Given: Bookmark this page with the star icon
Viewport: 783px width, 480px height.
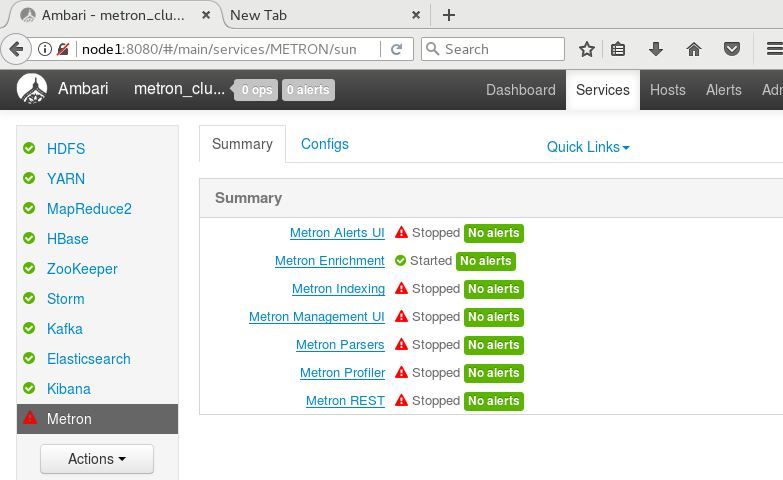Looking at the screenshot, I should coord(587,49).
